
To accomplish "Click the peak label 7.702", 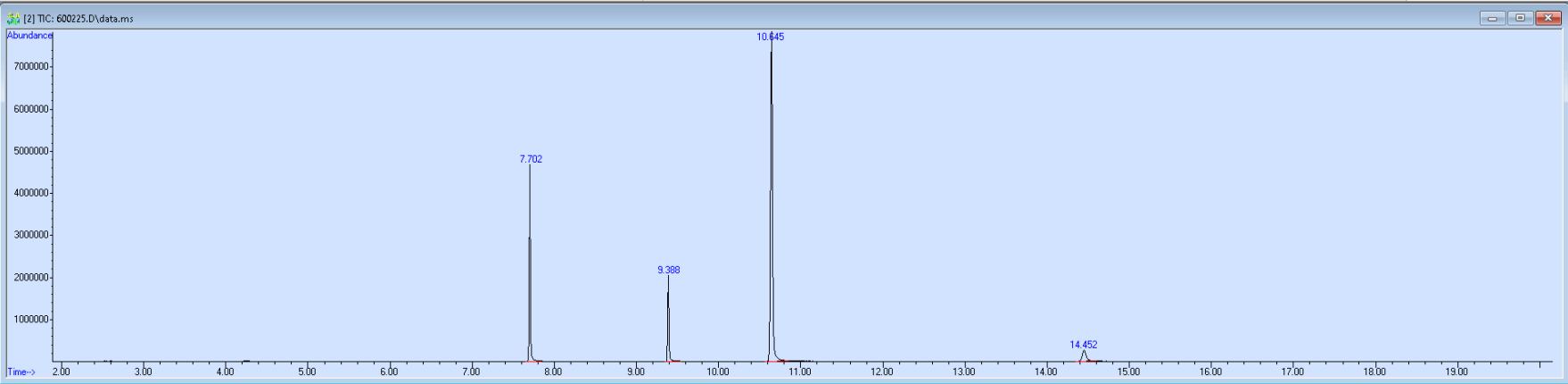I will pyautogui.click(x=531, y=159).
